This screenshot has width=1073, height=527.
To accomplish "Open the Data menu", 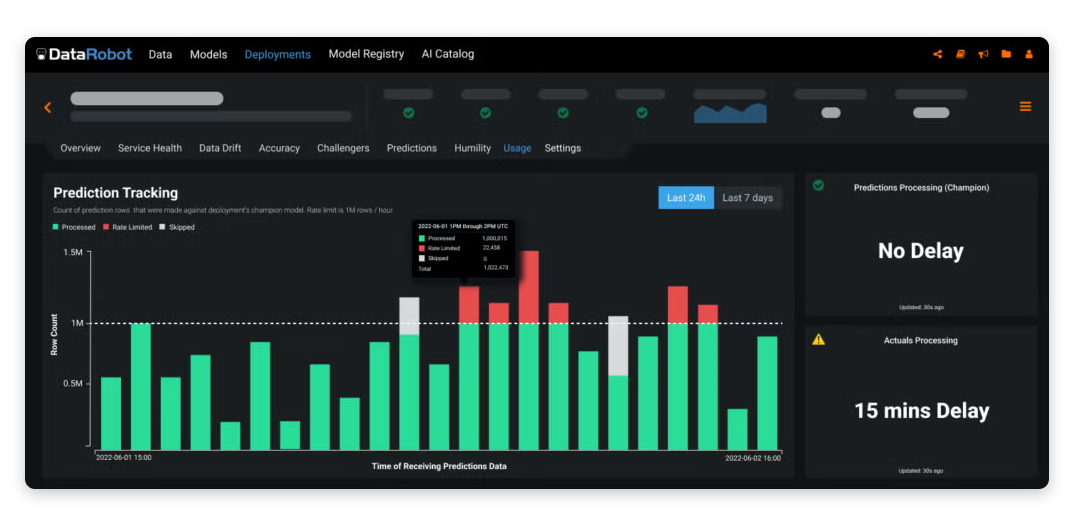I will (160, 54).
